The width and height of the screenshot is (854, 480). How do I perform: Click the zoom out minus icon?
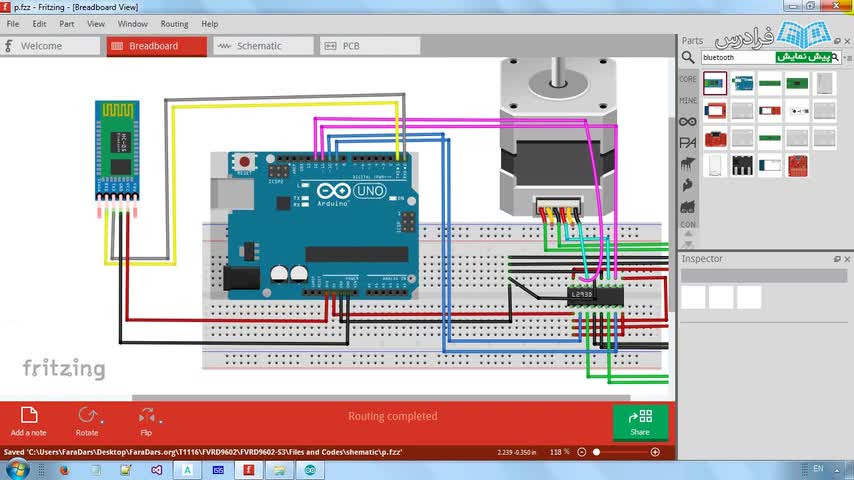point(581,452)
